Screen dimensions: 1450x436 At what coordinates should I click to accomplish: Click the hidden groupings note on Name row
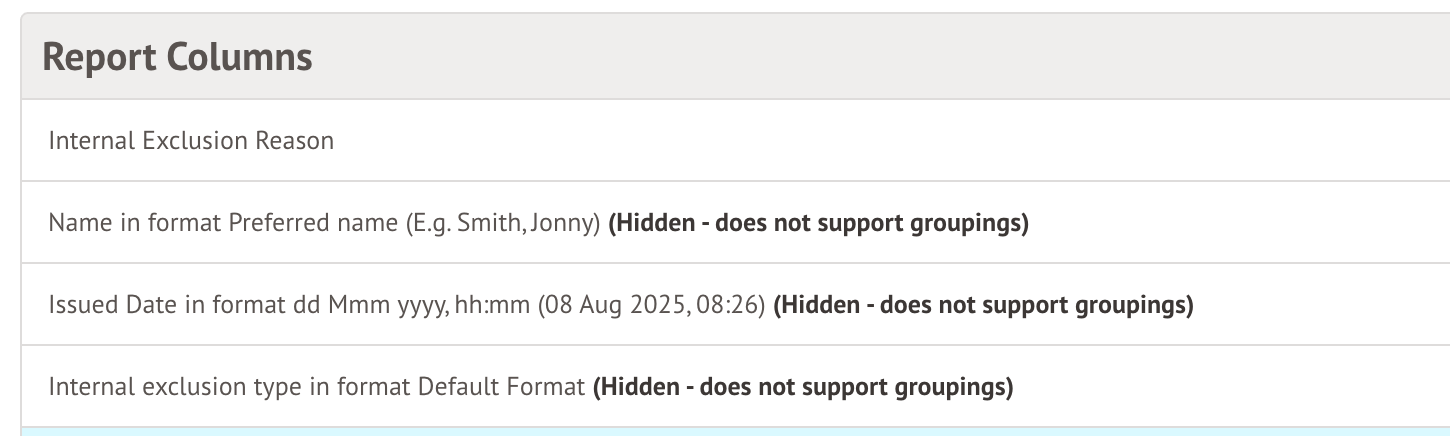[x=818, y=223]
